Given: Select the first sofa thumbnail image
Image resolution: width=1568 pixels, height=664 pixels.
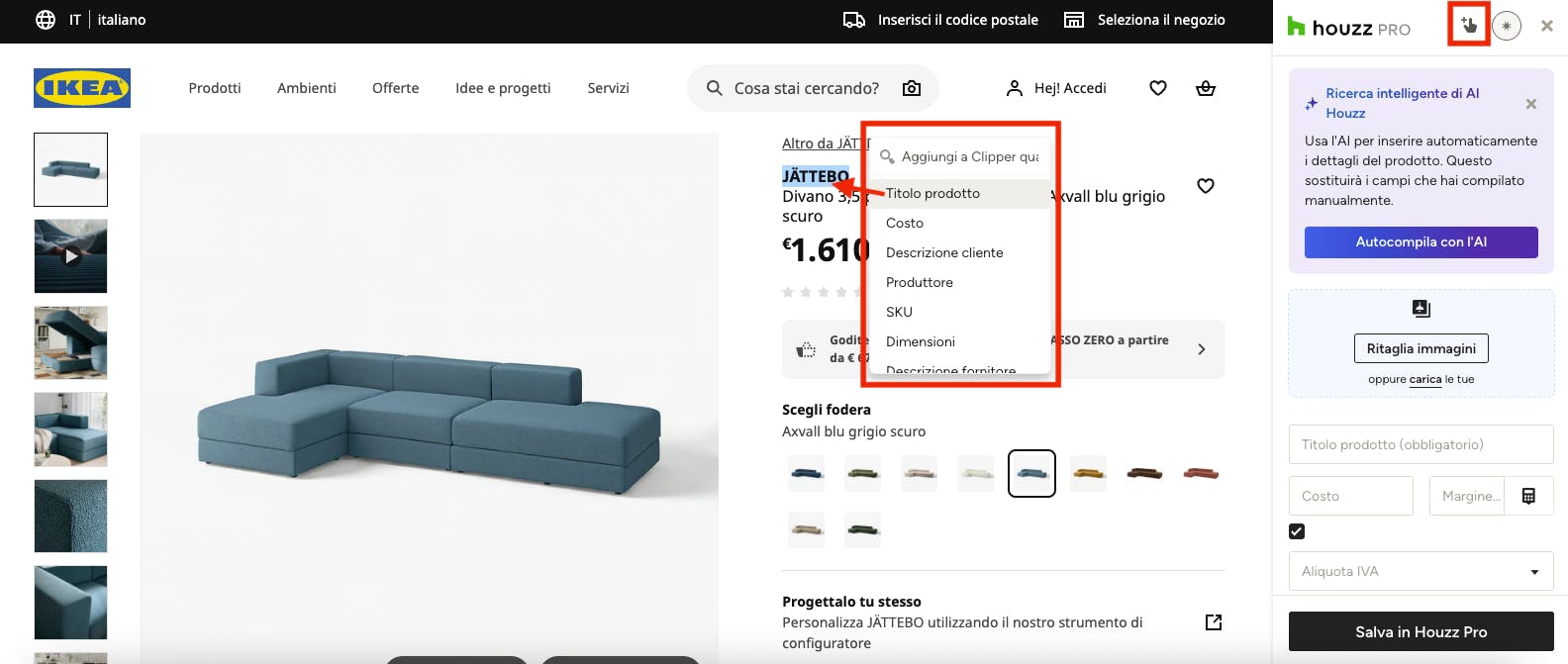Looking at the screenshot, I should click(70, 169).
